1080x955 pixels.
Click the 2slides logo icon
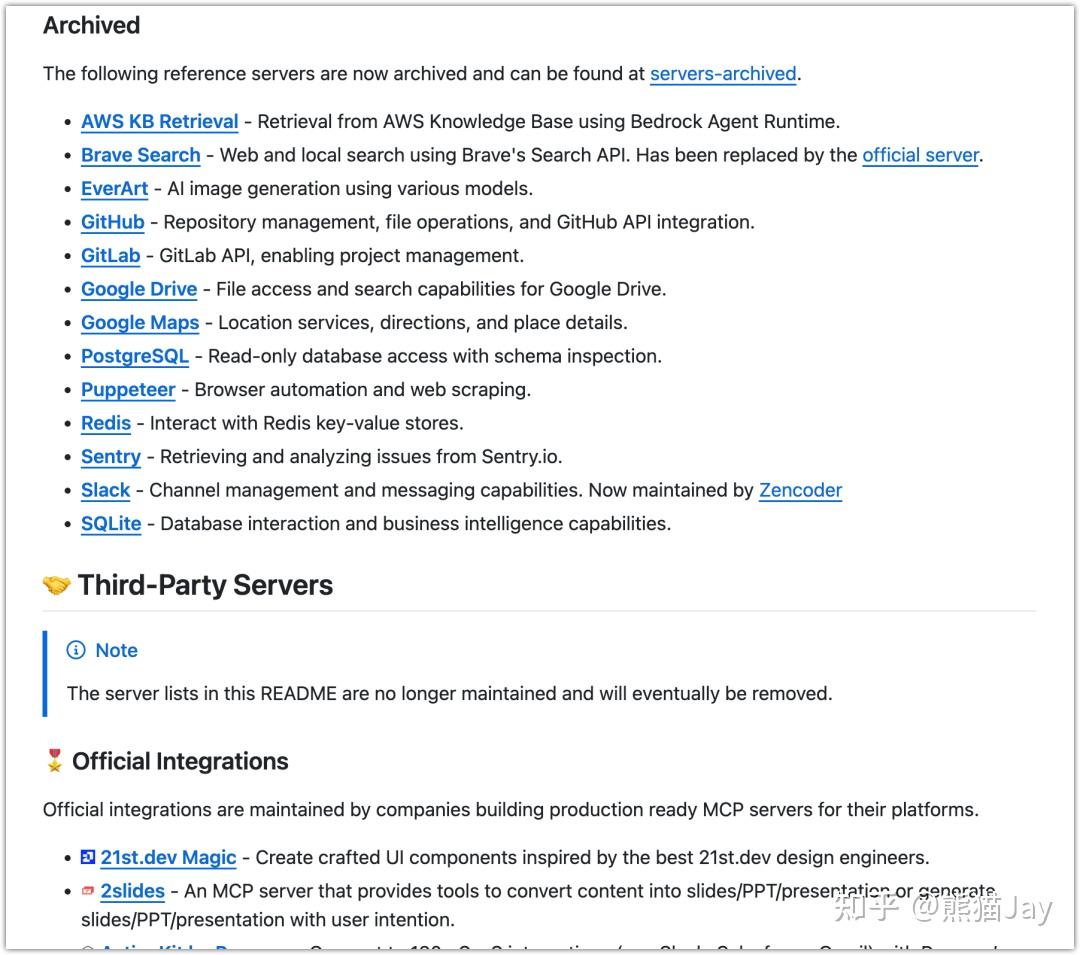point(88,890)
